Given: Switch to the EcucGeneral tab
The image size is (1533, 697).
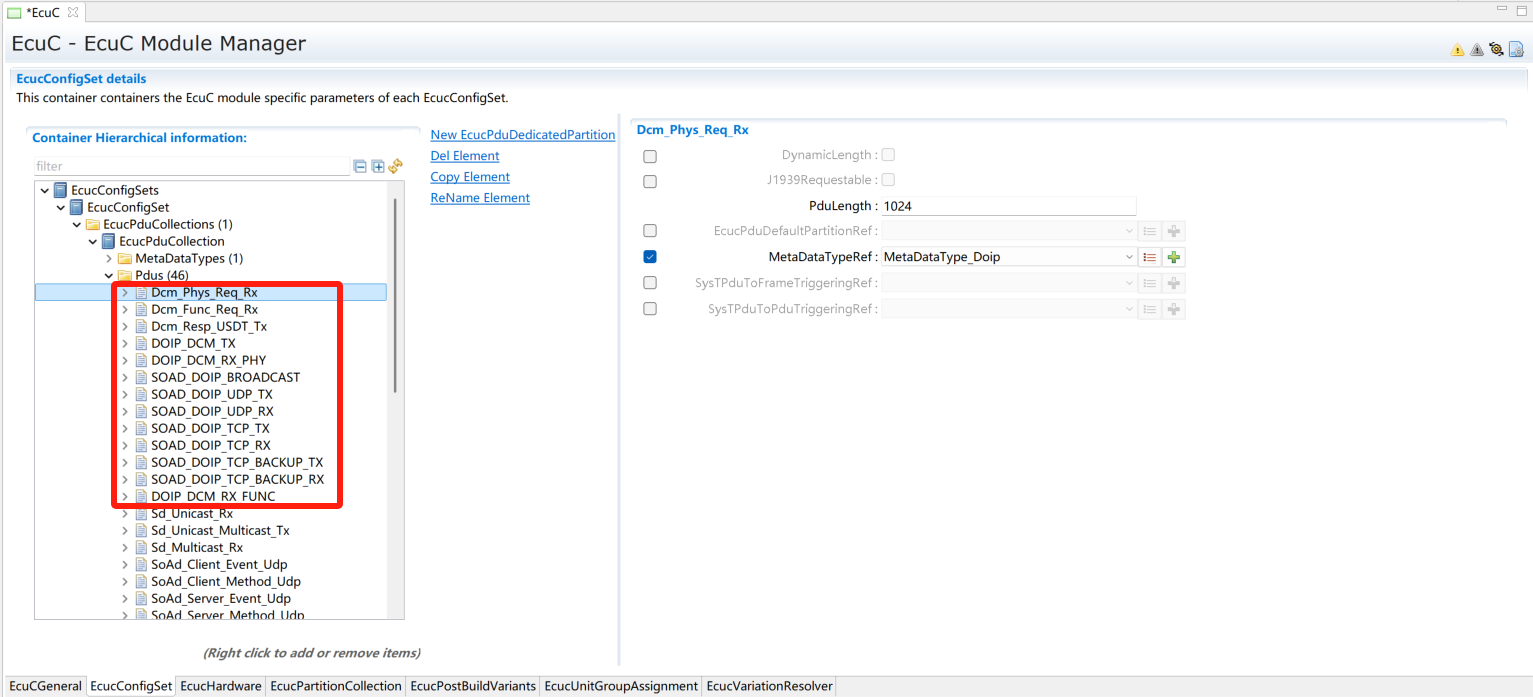Looking at the screenshot, I should pos(45,686).
